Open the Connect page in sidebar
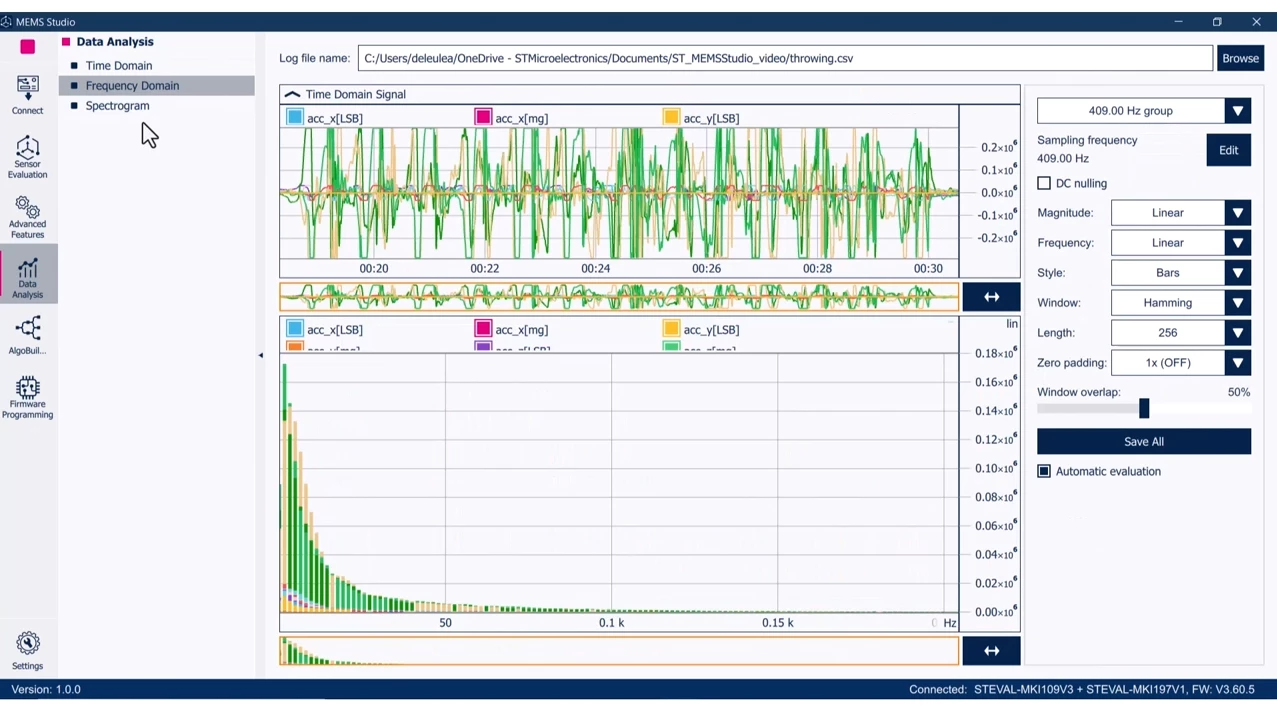The height and width of the screenshot is (714, 1277). (x=27, y=94)
